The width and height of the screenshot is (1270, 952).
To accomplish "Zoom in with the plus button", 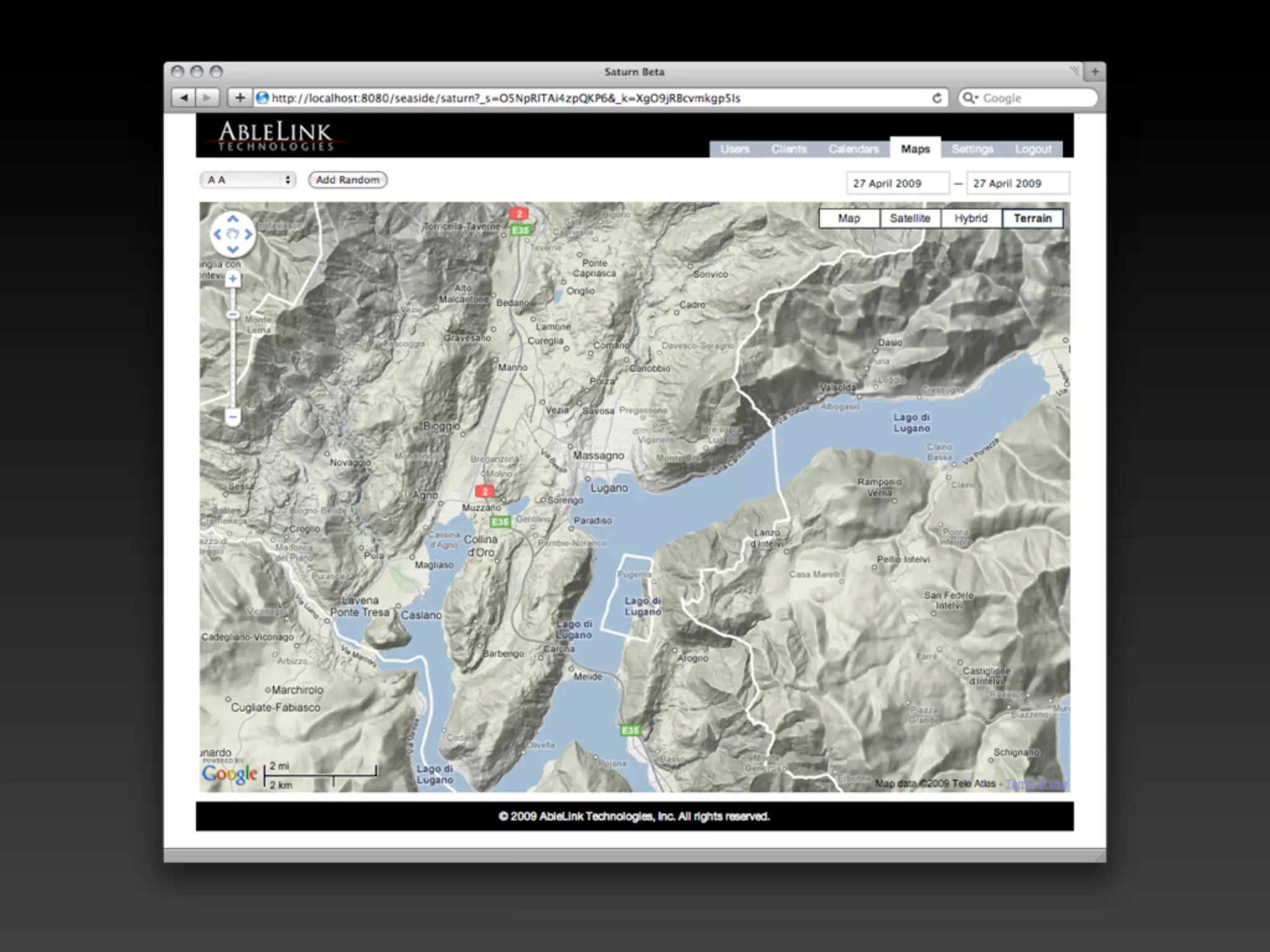I will (x=233, y=279).
